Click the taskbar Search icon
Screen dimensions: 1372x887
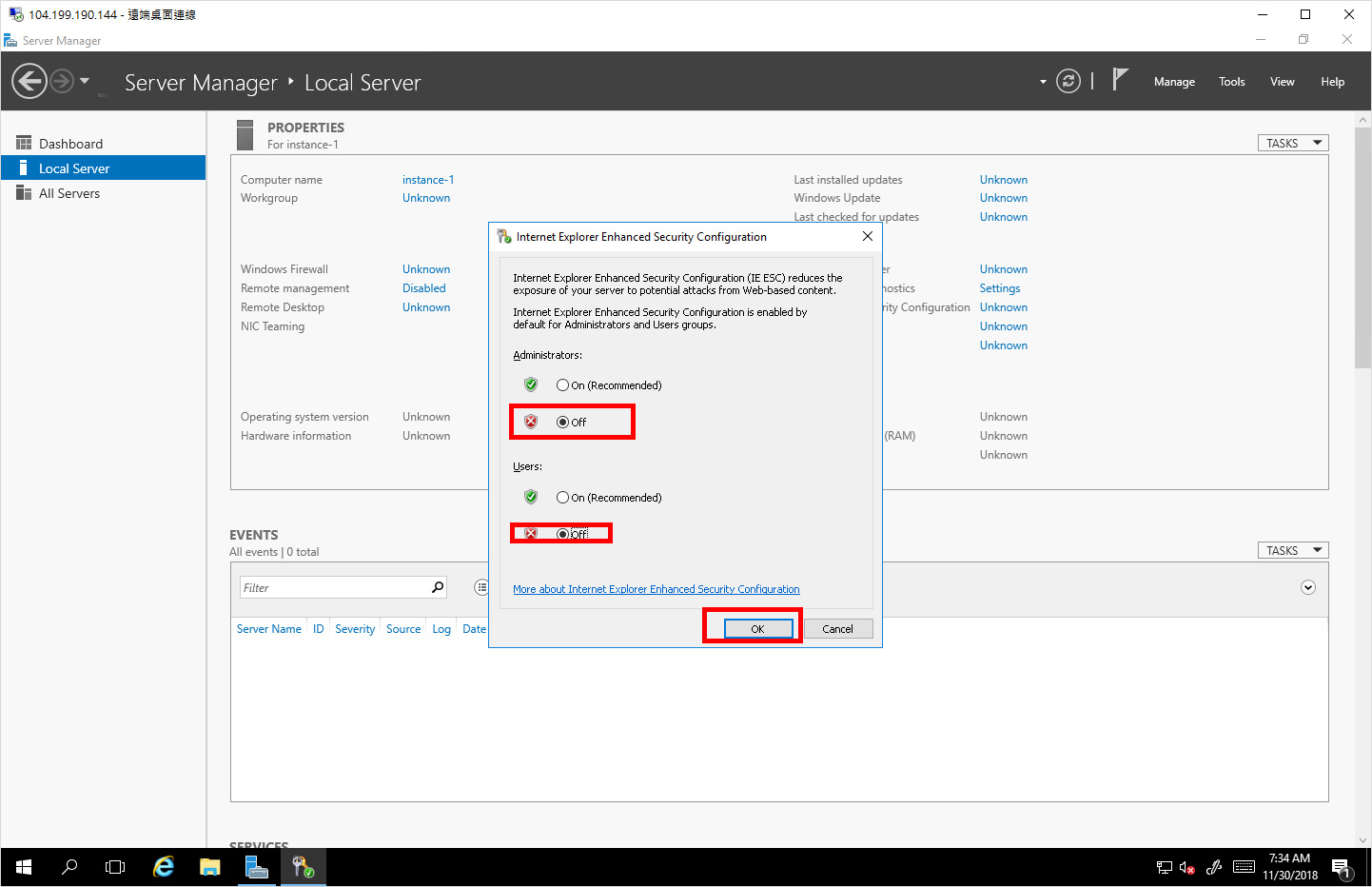69,867
